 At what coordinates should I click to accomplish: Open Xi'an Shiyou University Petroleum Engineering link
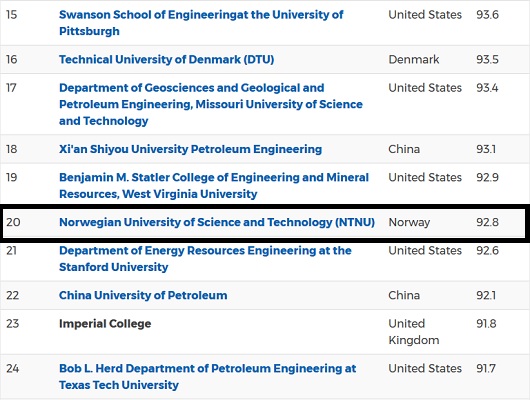point(190,149)
